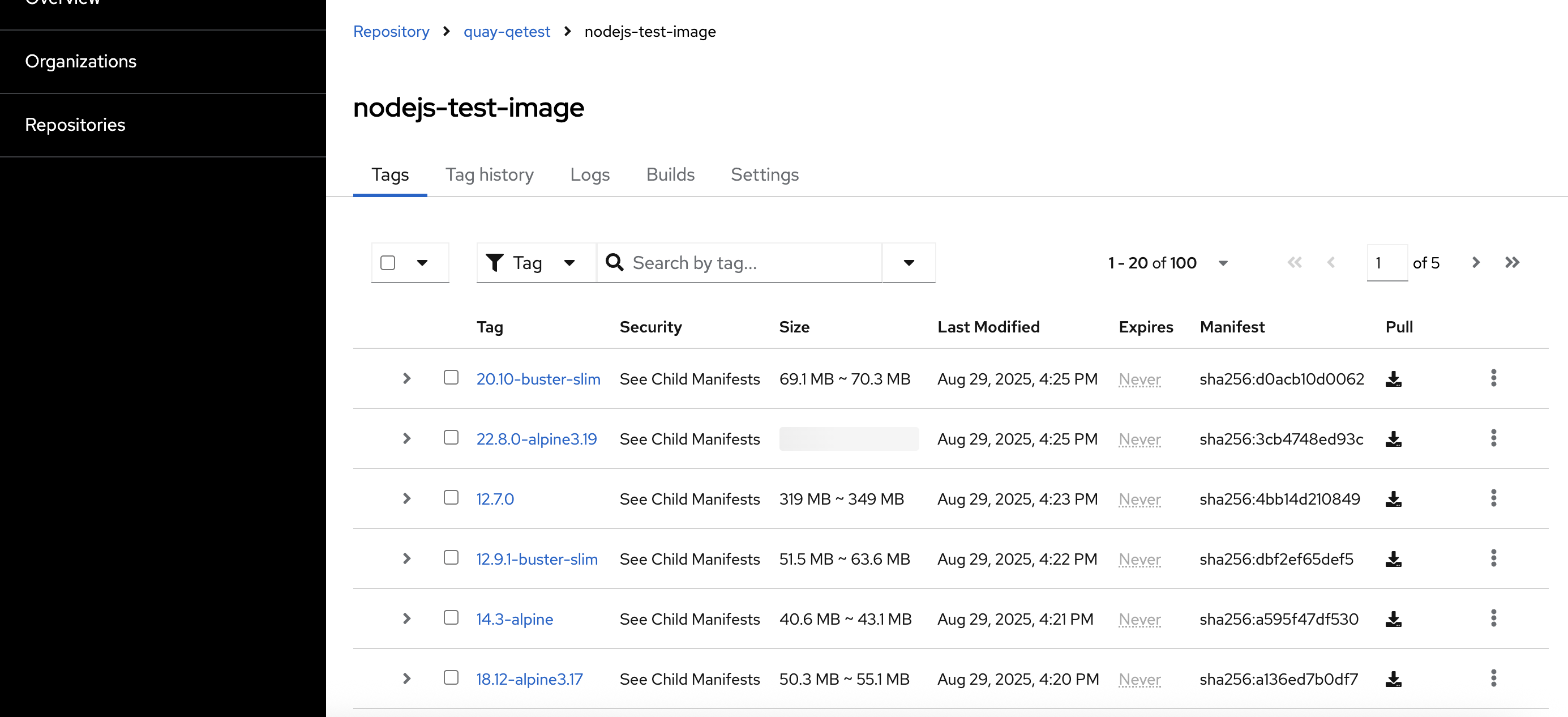Image resolution: width=1568 pixels, height=717 pixels.
Task: Open the Settings tab
Action: [x=765, y=175]
